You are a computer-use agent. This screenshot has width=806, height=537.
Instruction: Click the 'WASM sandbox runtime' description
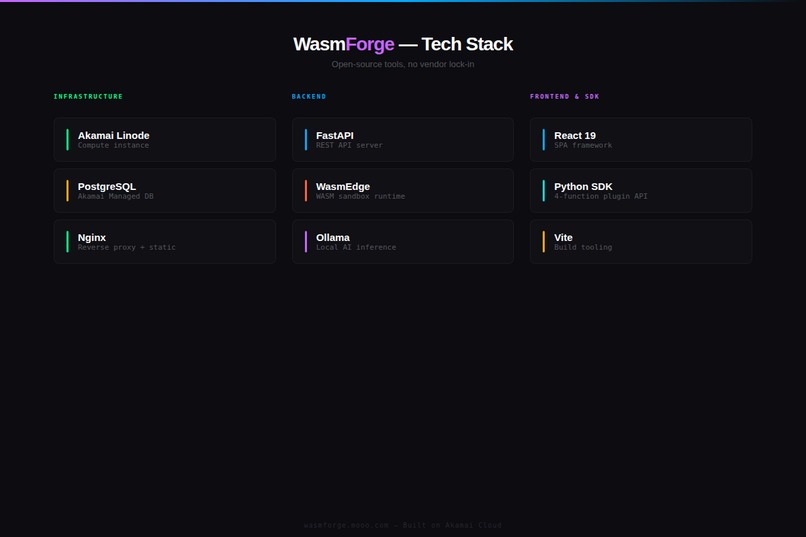(360, 196)
